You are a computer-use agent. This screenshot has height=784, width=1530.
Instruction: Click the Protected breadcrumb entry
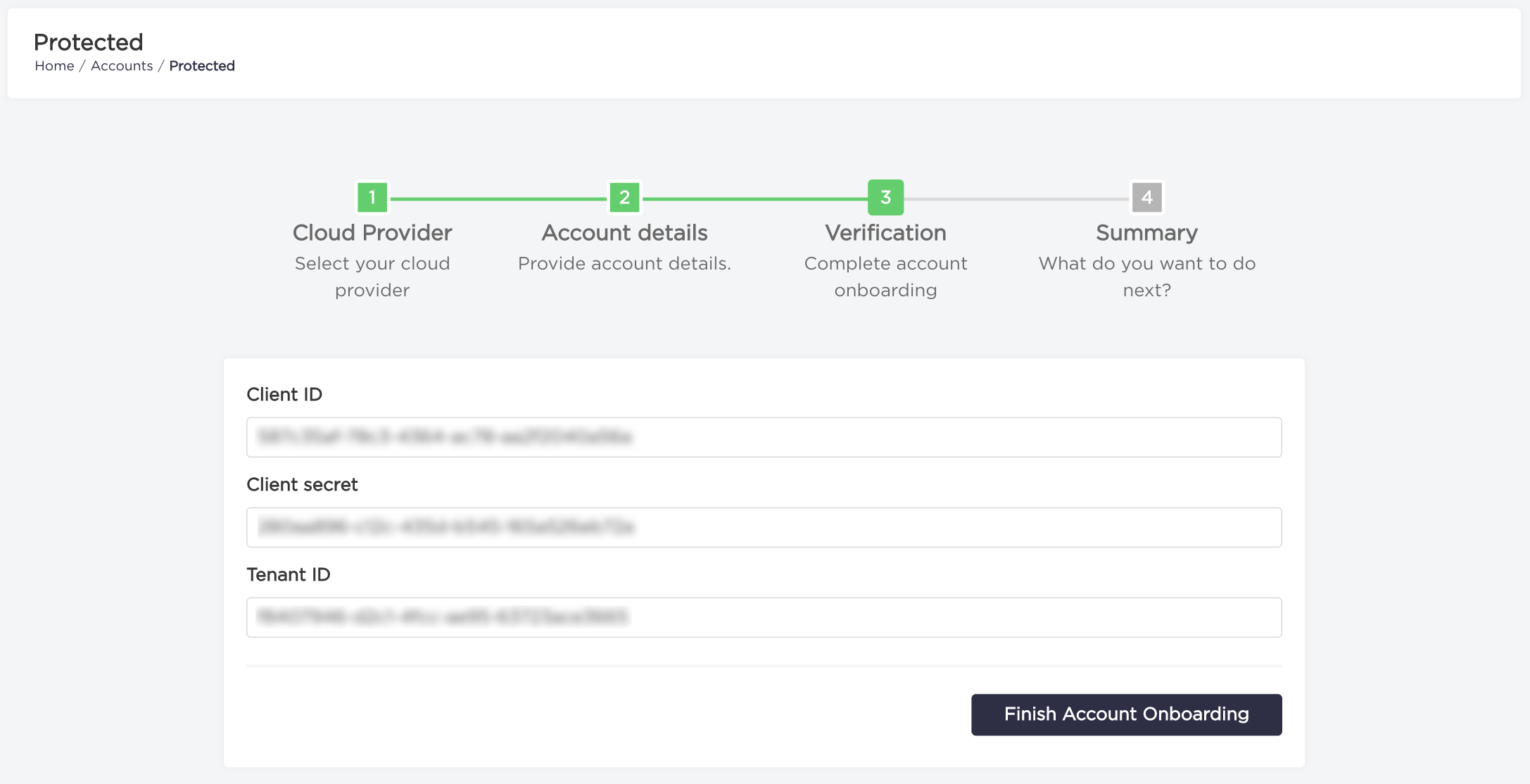[202, 65]
